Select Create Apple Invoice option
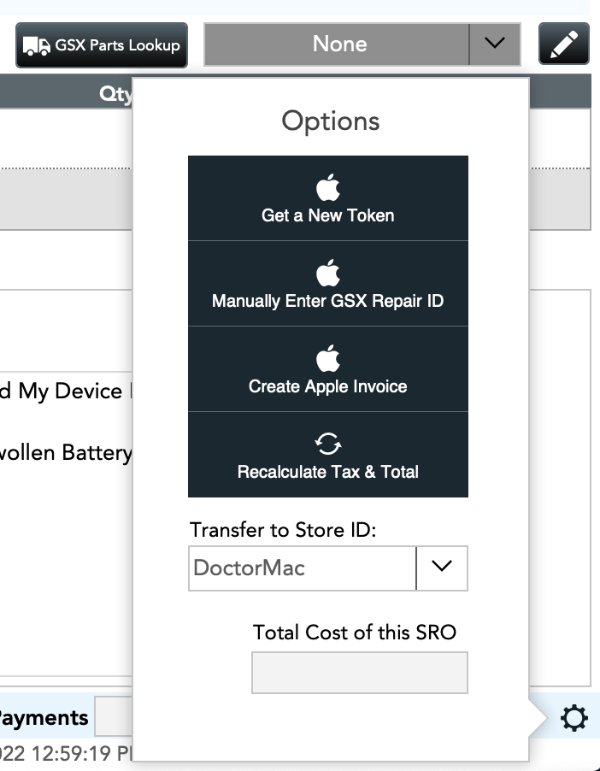 [328, 369]
